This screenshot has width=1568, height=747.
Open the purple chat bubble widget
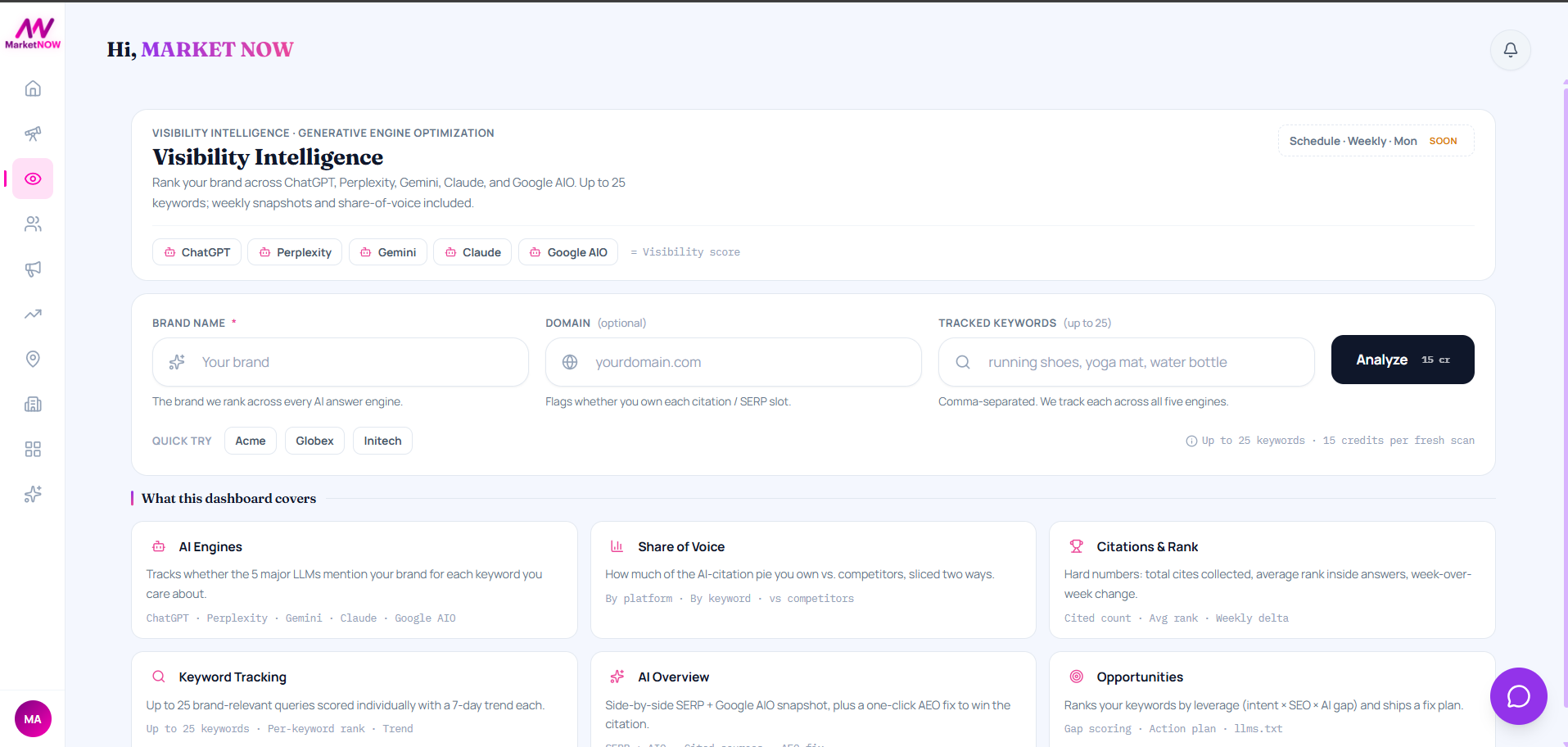point(1519,696)
